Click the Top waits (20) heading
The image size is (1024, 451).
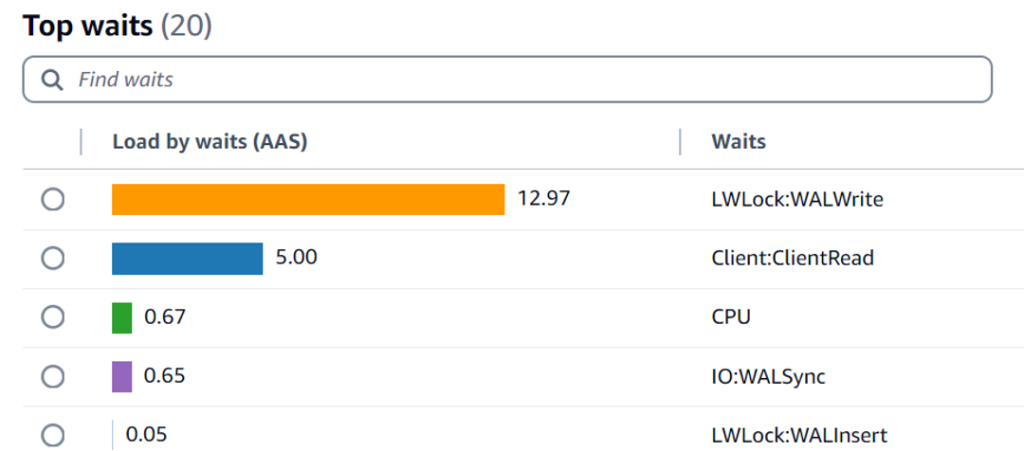click(118, 26)
